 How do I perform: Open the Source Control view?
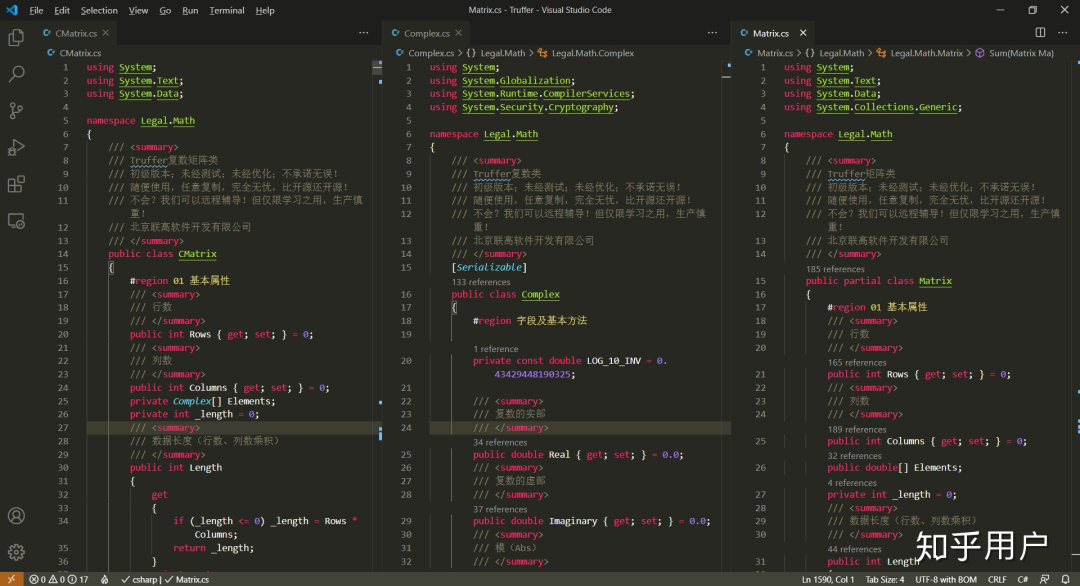click(16, 111)
